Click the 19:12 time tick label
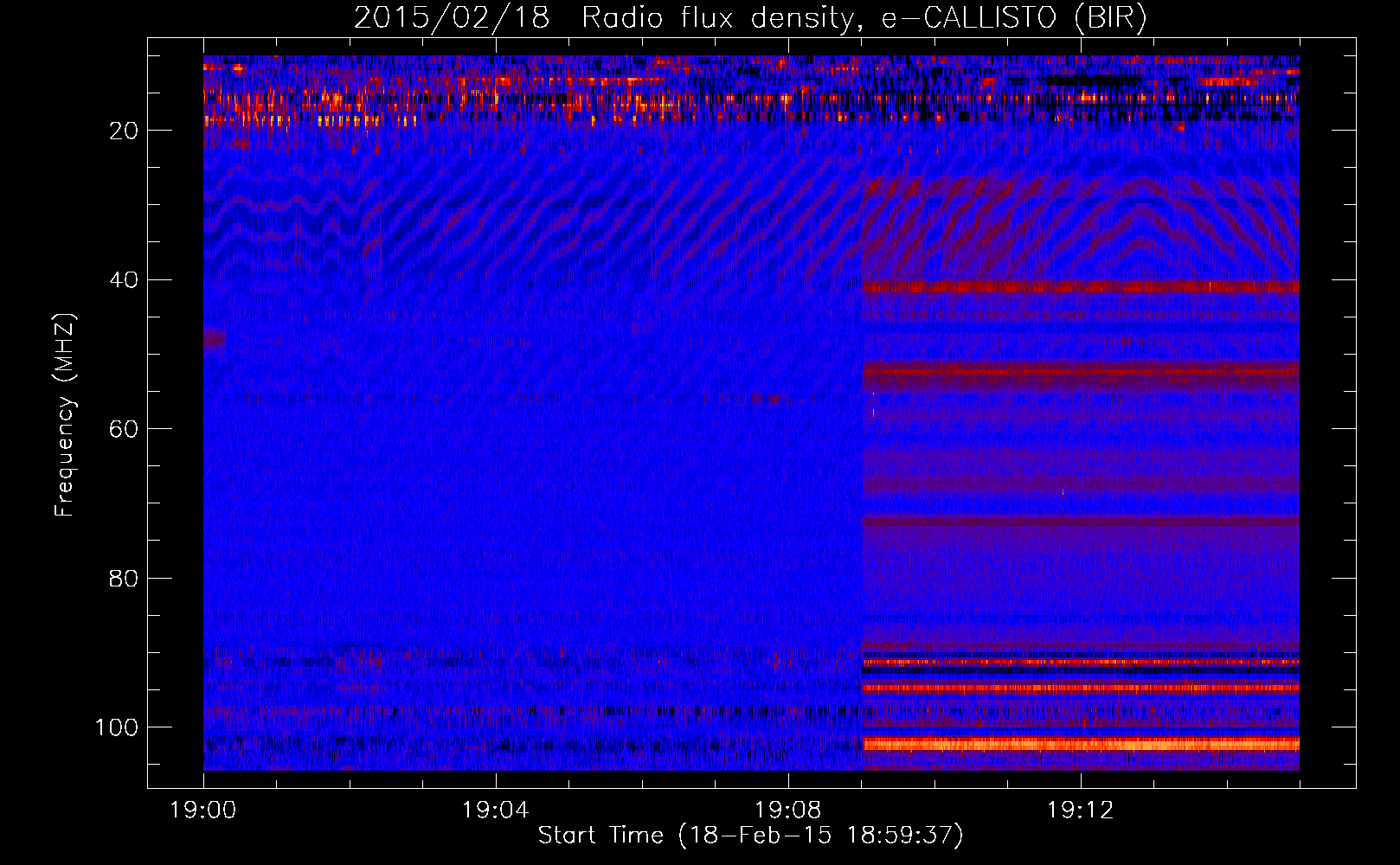The height and width of the screenshot is (865, 1400). pyautogui.click(x=1080, y=811)
